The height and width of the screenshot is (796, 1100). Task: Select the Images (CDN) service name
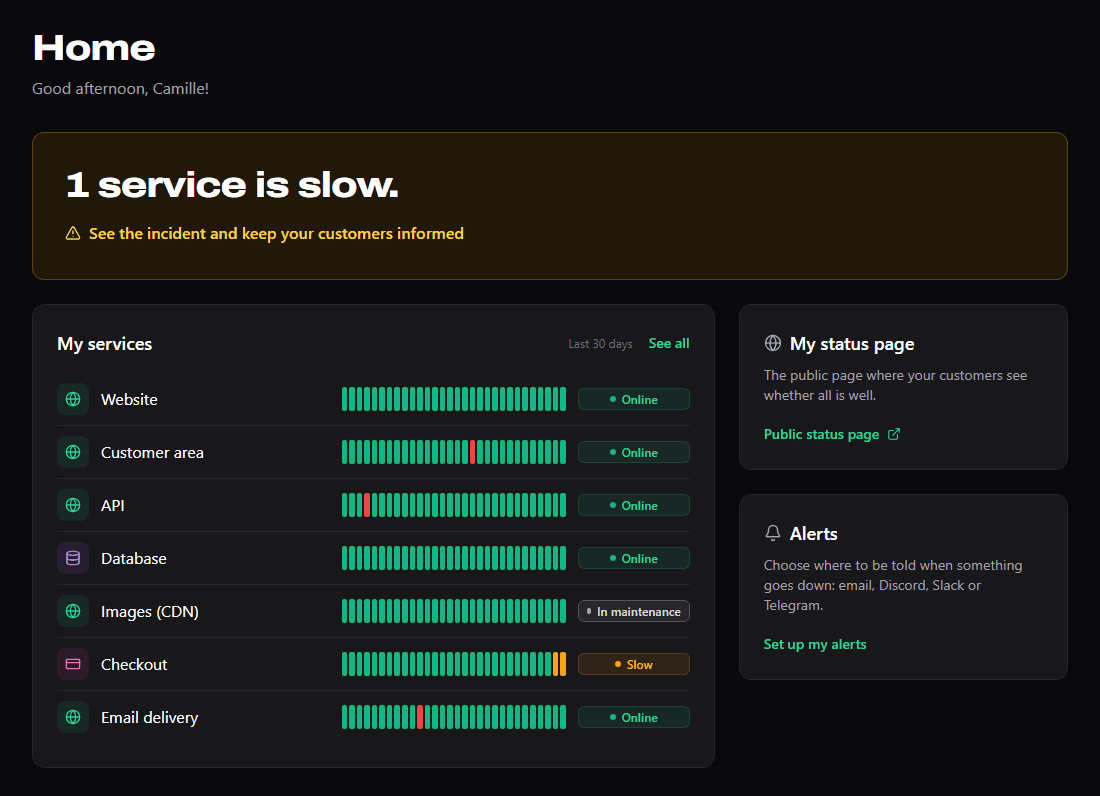point(149,612)
